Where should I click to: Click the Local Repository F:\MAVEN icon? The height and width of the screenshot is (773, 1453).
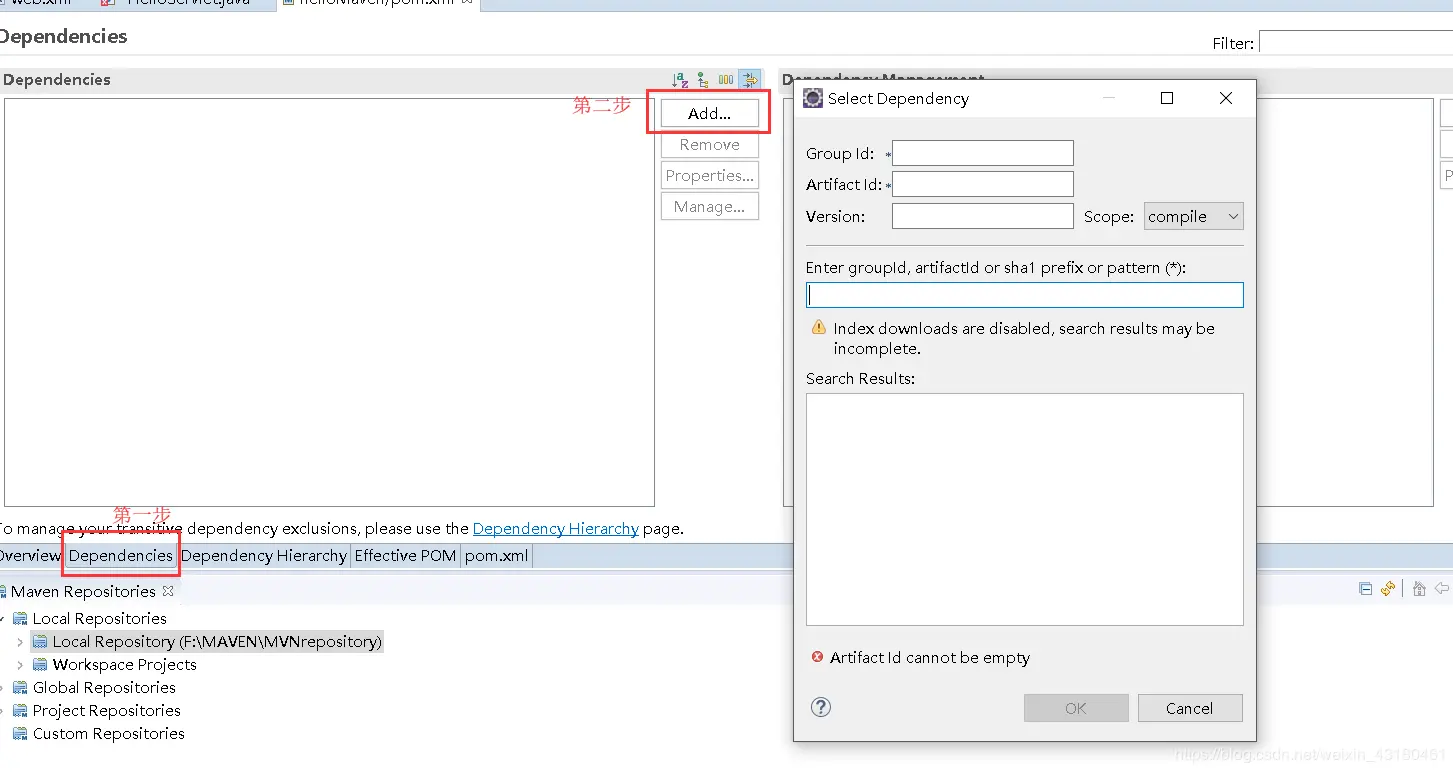(40, 641)
